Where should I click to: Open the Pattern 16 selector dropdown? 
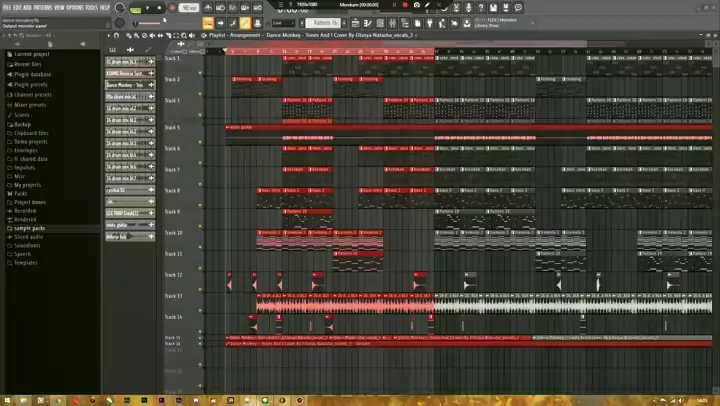coord(325,22)
